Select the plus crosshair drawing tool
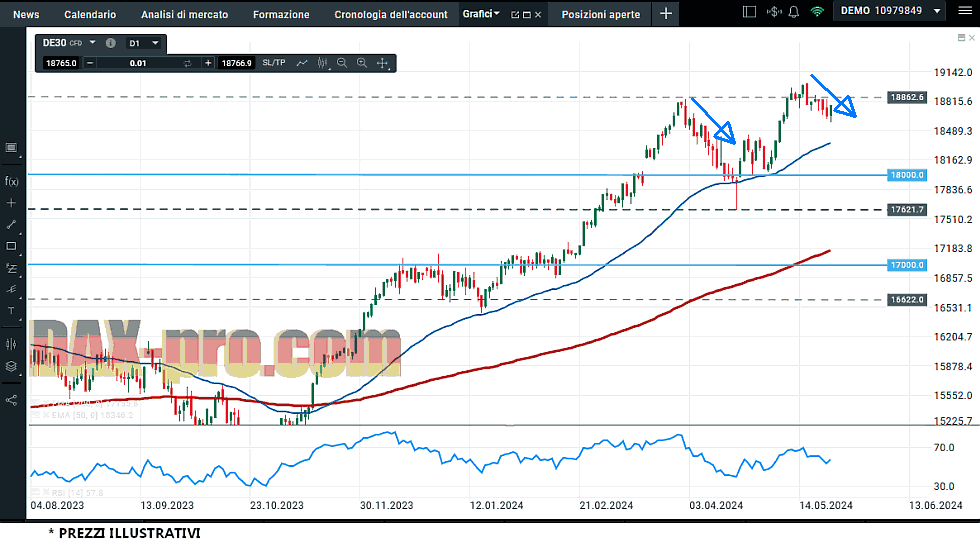The height and width of the screenshot is (542, 980). pos(11,203)
